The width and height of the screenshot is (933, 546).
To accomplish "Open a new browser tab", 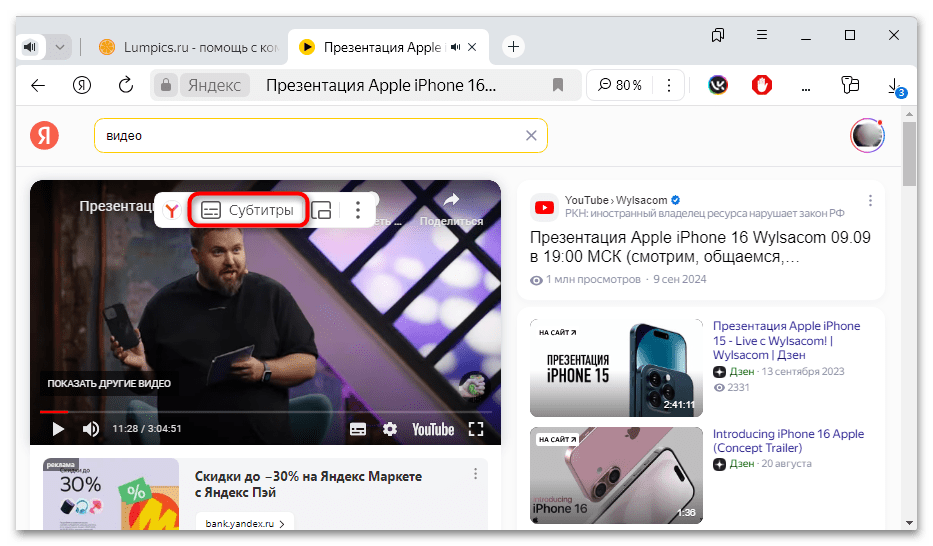I will [514, 46].
